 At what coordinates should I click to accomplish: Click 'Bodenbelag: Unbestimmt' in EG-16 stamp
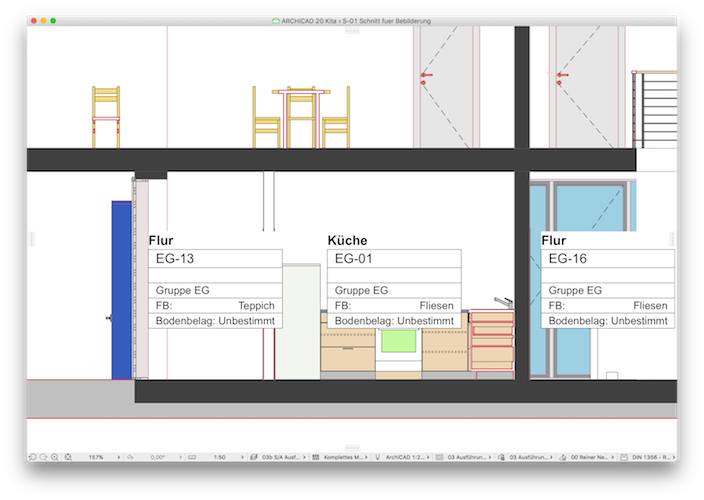click(608, 321)
